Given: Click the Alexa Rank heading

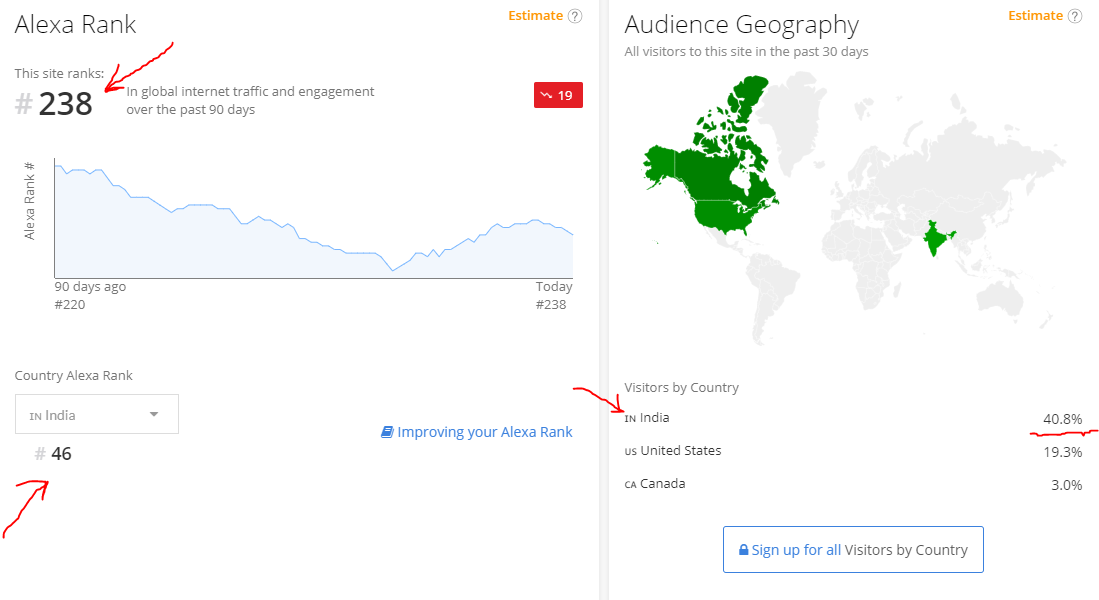Looking at the screenshot, I should pos(76,25).
